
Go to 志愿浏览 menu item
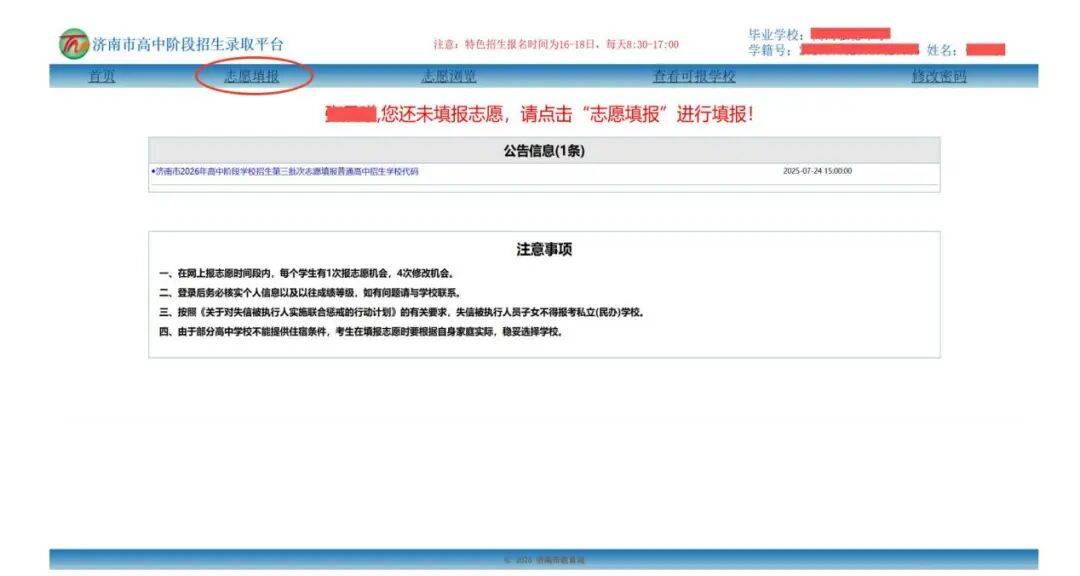click(x=449, y=76)
